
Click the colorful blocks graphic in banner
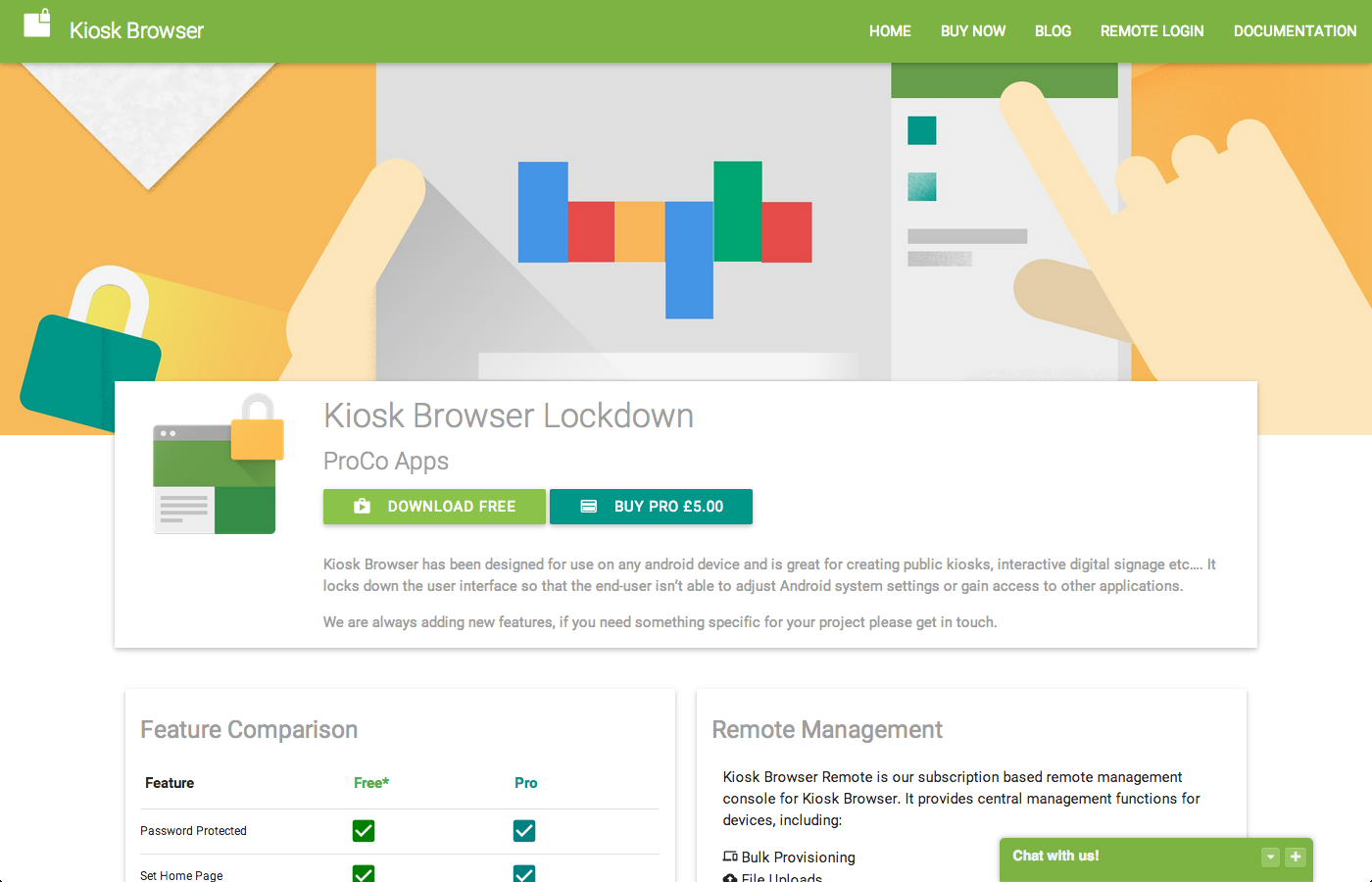664,233
